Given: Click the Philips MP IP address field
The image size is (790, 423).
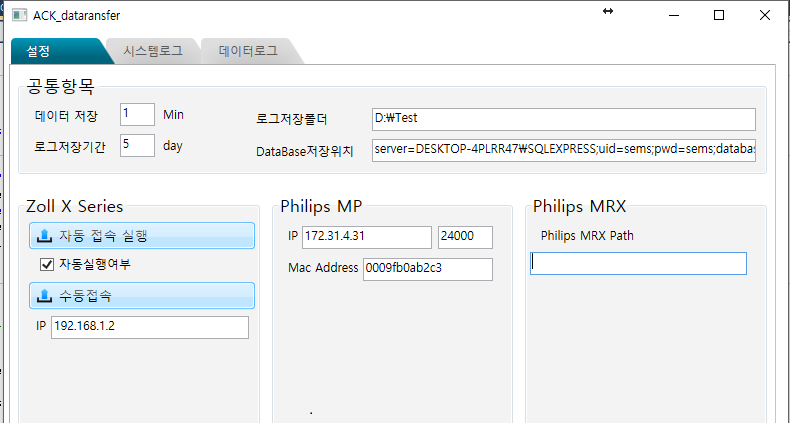Looking at the screenshot, I should (367, 237).
